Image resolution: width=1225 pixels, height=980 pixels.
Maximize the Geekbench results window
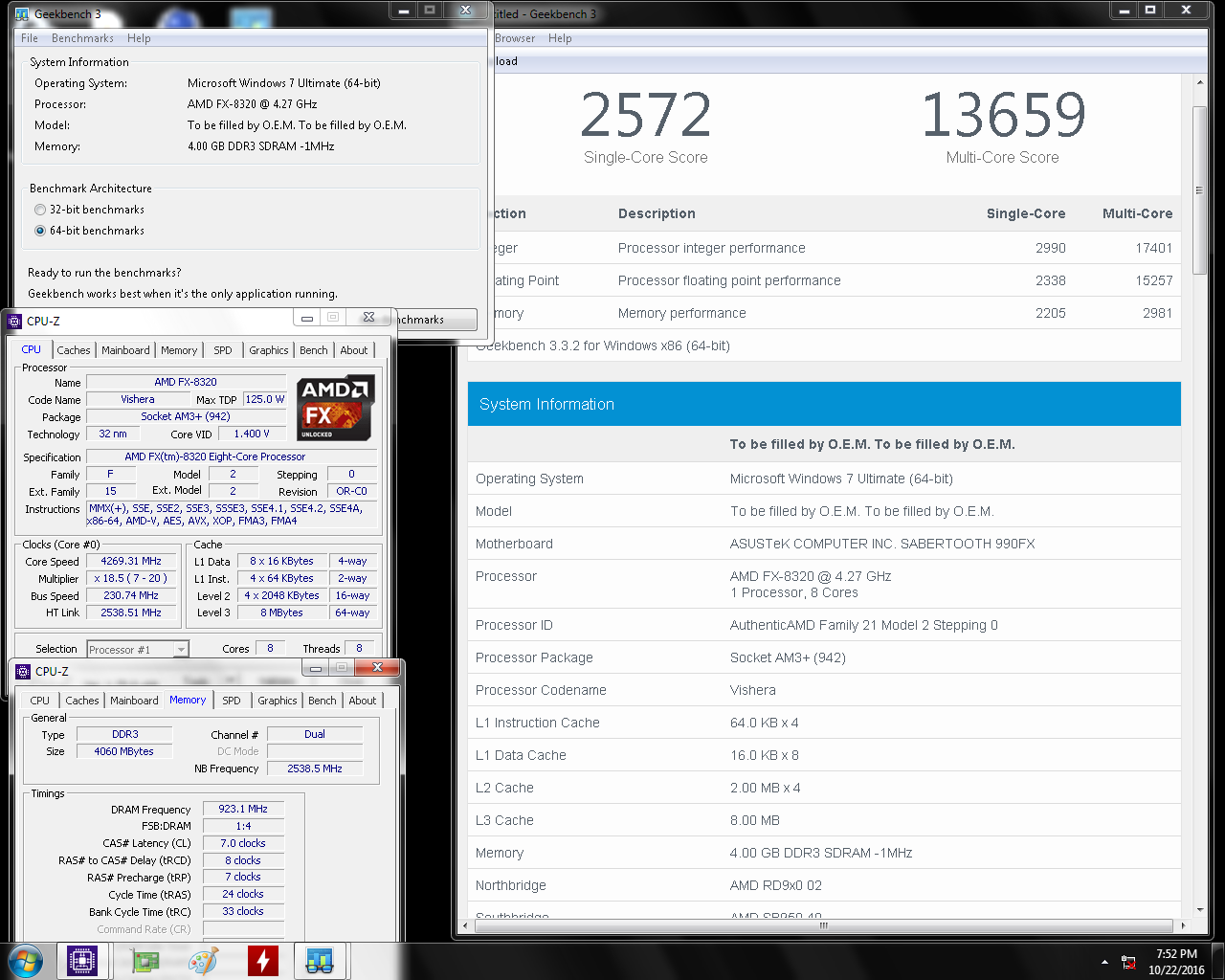pos(1150,11)
